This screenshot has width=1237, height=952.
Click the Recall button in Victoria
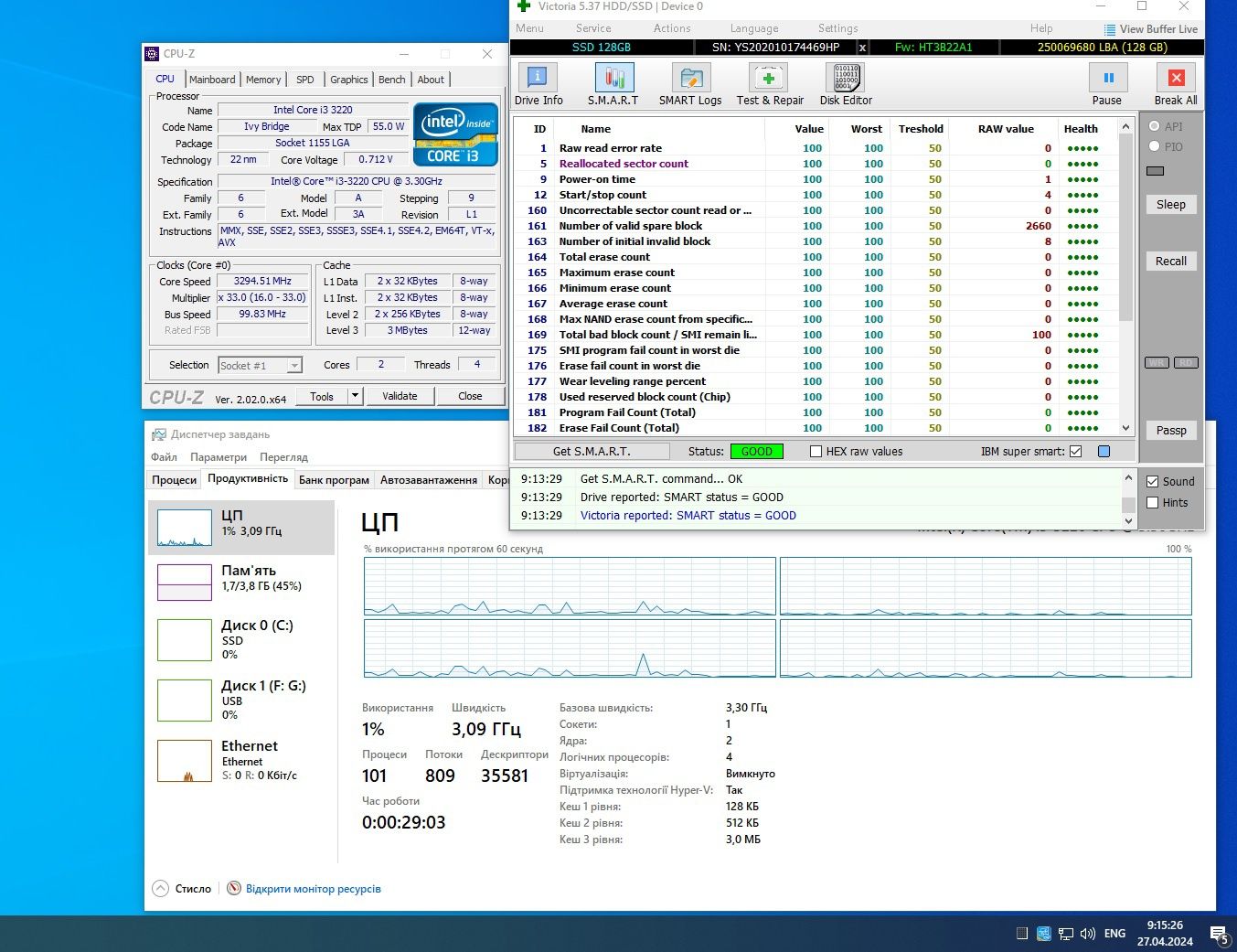[1170, 261]
